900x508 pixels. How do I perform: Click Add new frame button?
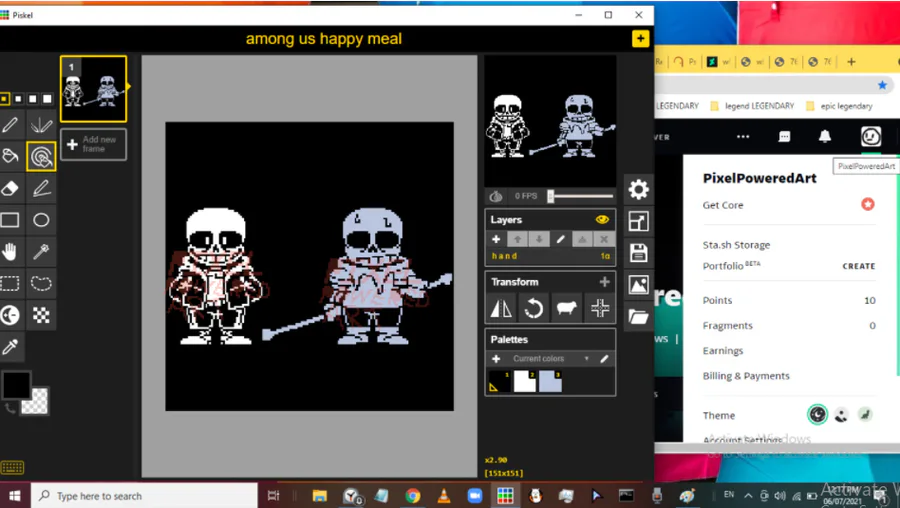tap(94, 144)
